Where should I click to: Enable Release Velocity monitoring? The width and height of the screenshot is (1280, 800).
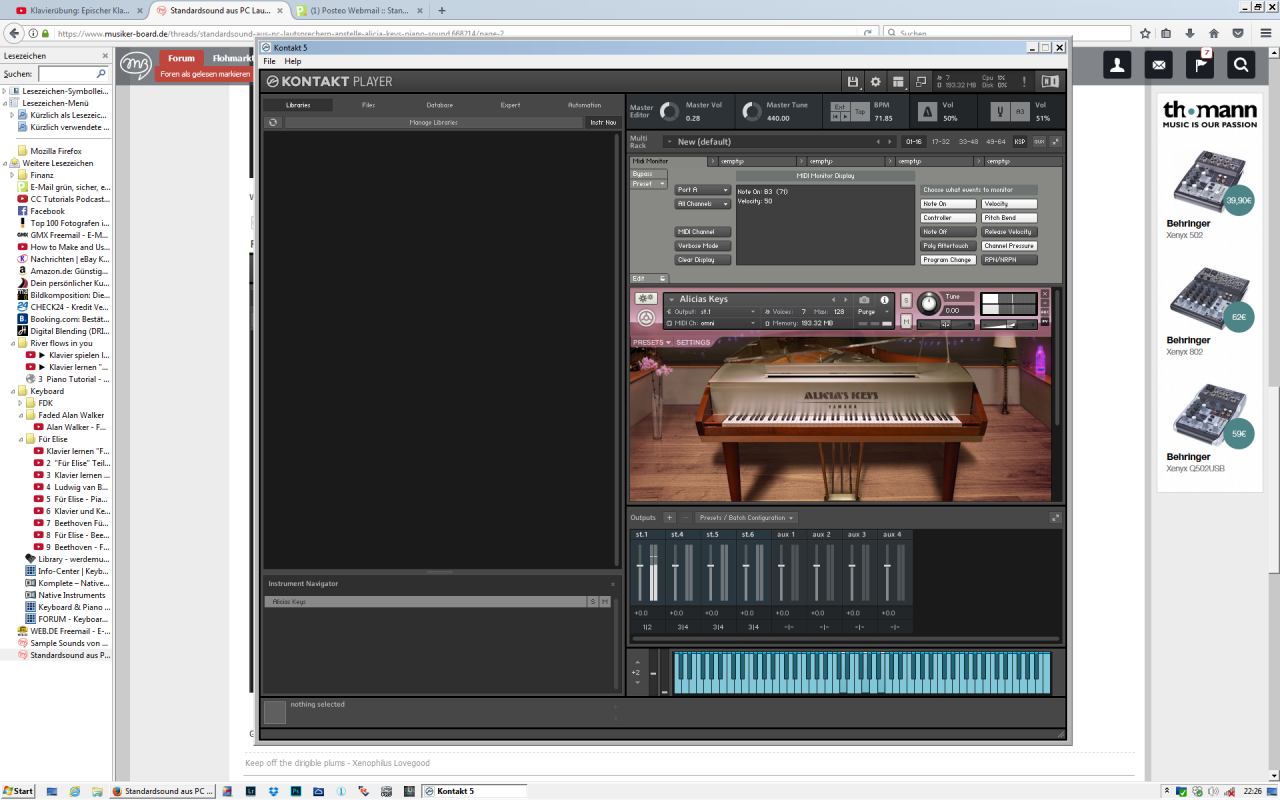[x=1009, y=232]
